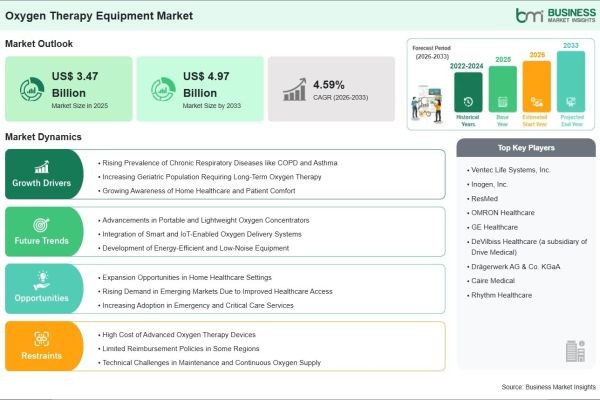Click the DeVilbiss Healthcare entry
600x400 pixels.
pos(527,247)
